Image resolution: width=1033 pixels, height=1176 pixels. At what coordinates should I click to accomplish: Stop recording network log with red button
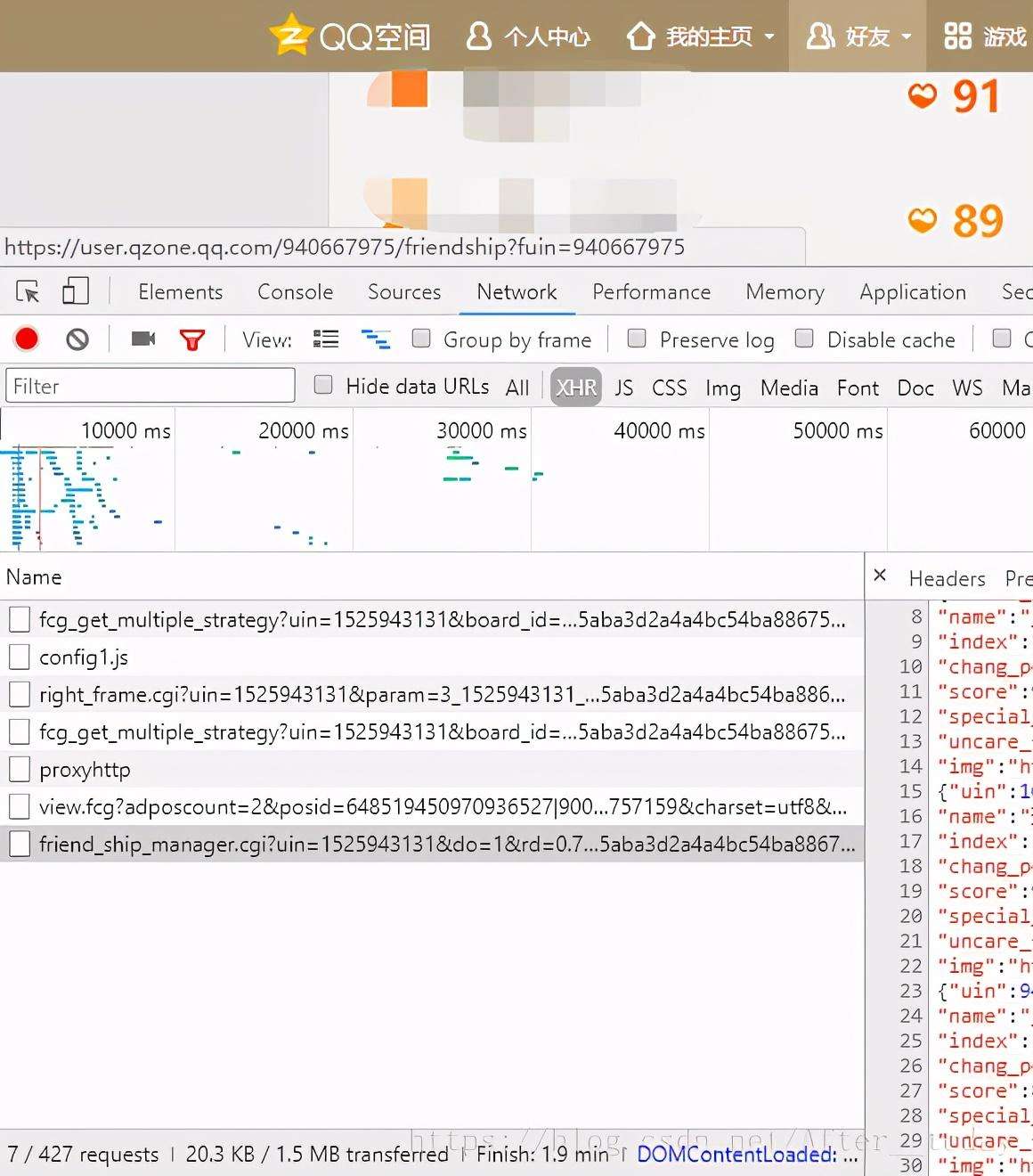[x=27, y=339]
